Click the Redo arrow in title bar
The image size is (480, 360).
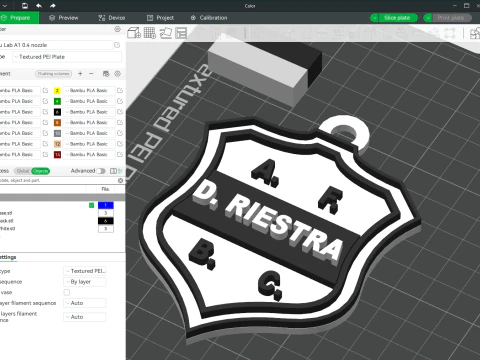[53, 6]
